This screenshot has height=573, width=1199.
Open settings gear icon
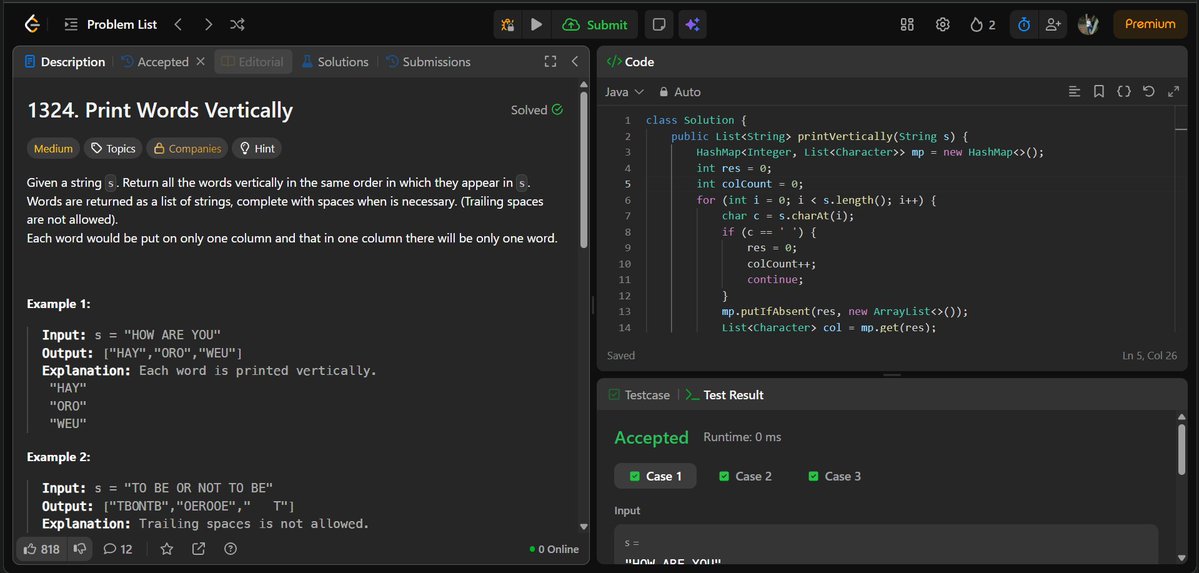pos(942,24)
